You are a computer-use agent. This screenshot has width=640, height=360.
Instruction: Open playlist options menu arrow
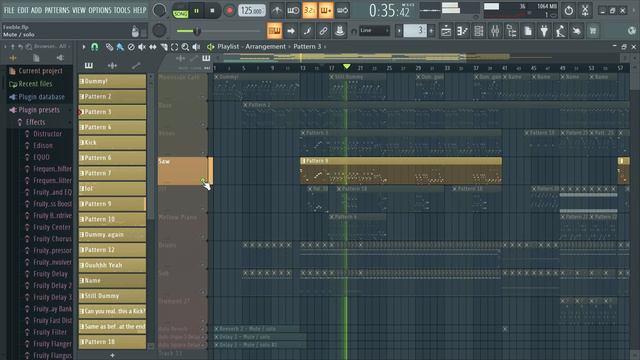tap(84, 47)
